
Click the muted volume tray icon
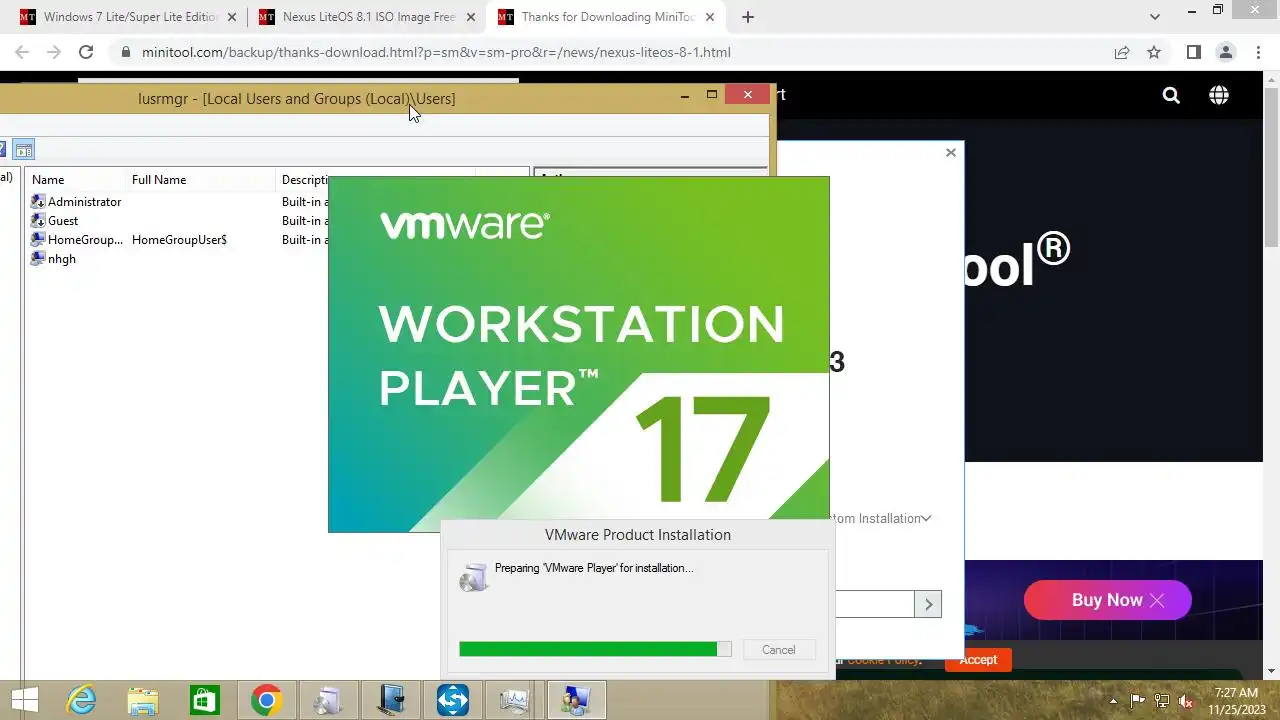point(1187,701)
